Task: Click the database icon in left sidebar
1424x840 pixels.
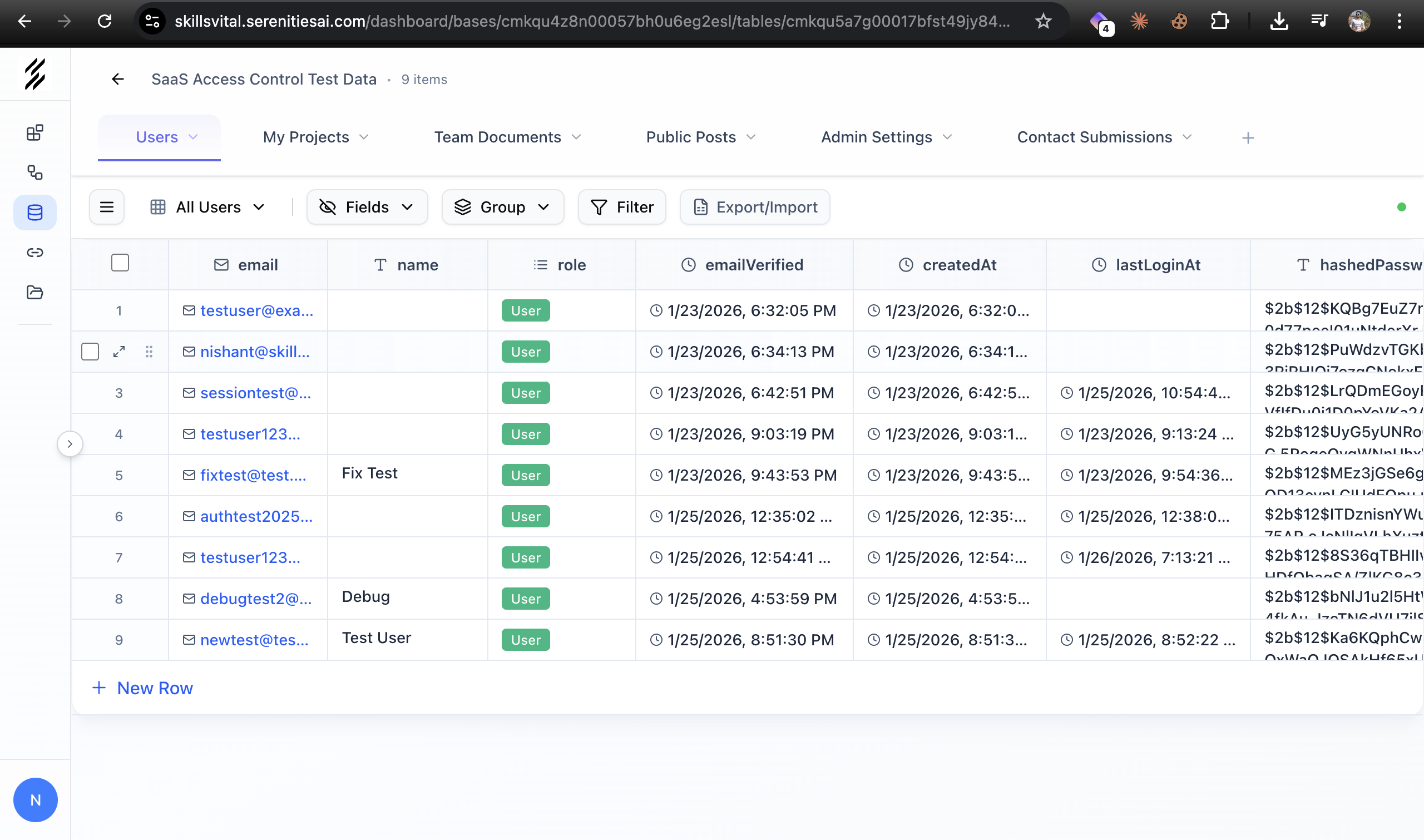Action: coord(35,213)
